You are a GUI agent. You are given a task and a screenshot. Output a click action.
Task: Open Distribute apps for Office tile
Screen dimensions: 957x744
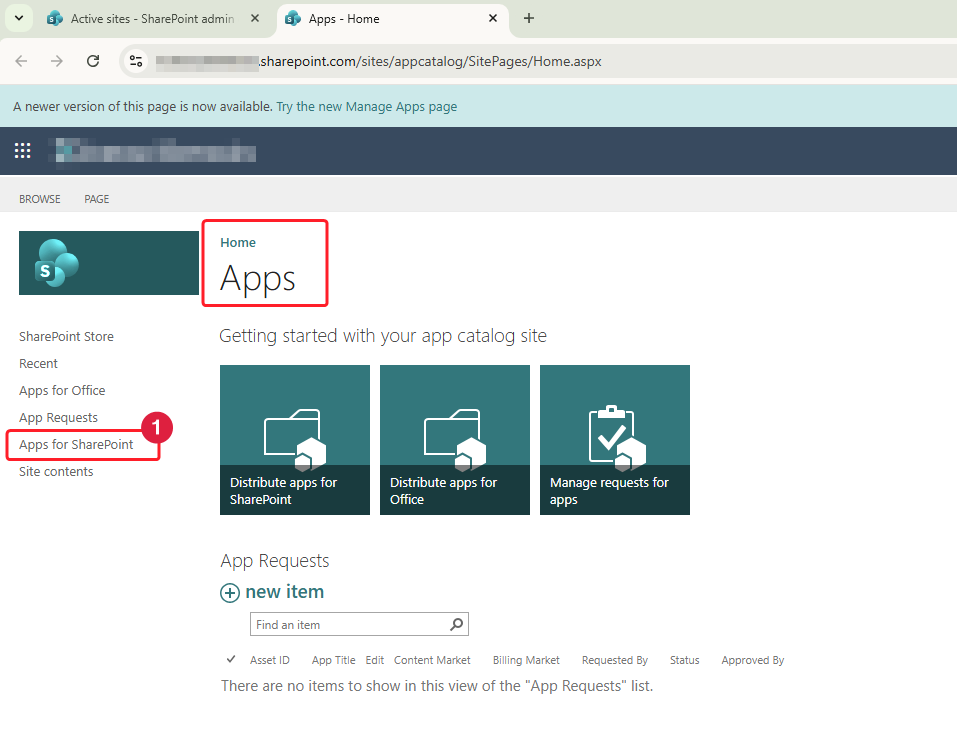click(x=454, y=440)
